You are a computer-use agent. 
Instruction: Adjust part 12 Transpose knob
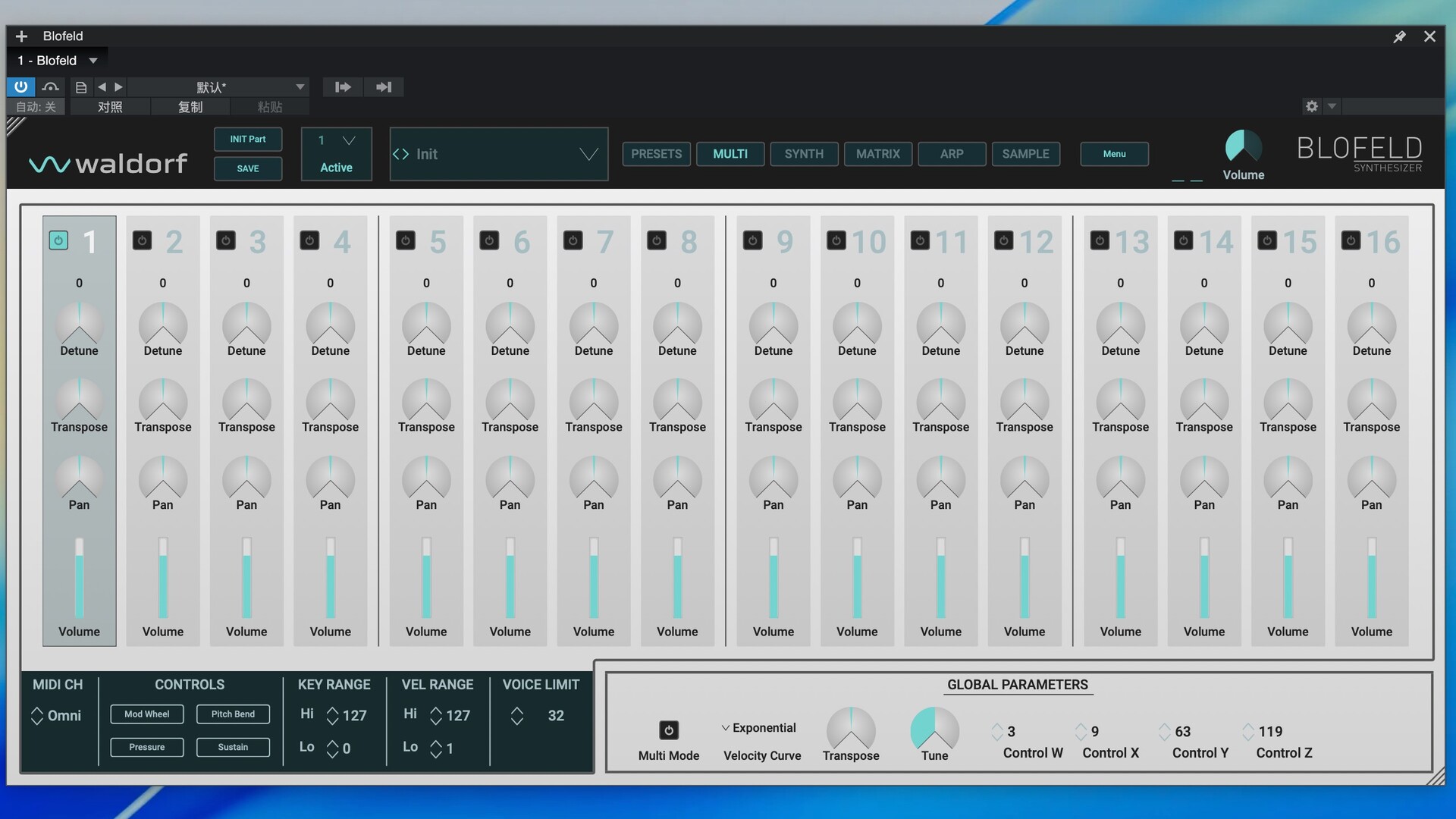[1025, 400]
